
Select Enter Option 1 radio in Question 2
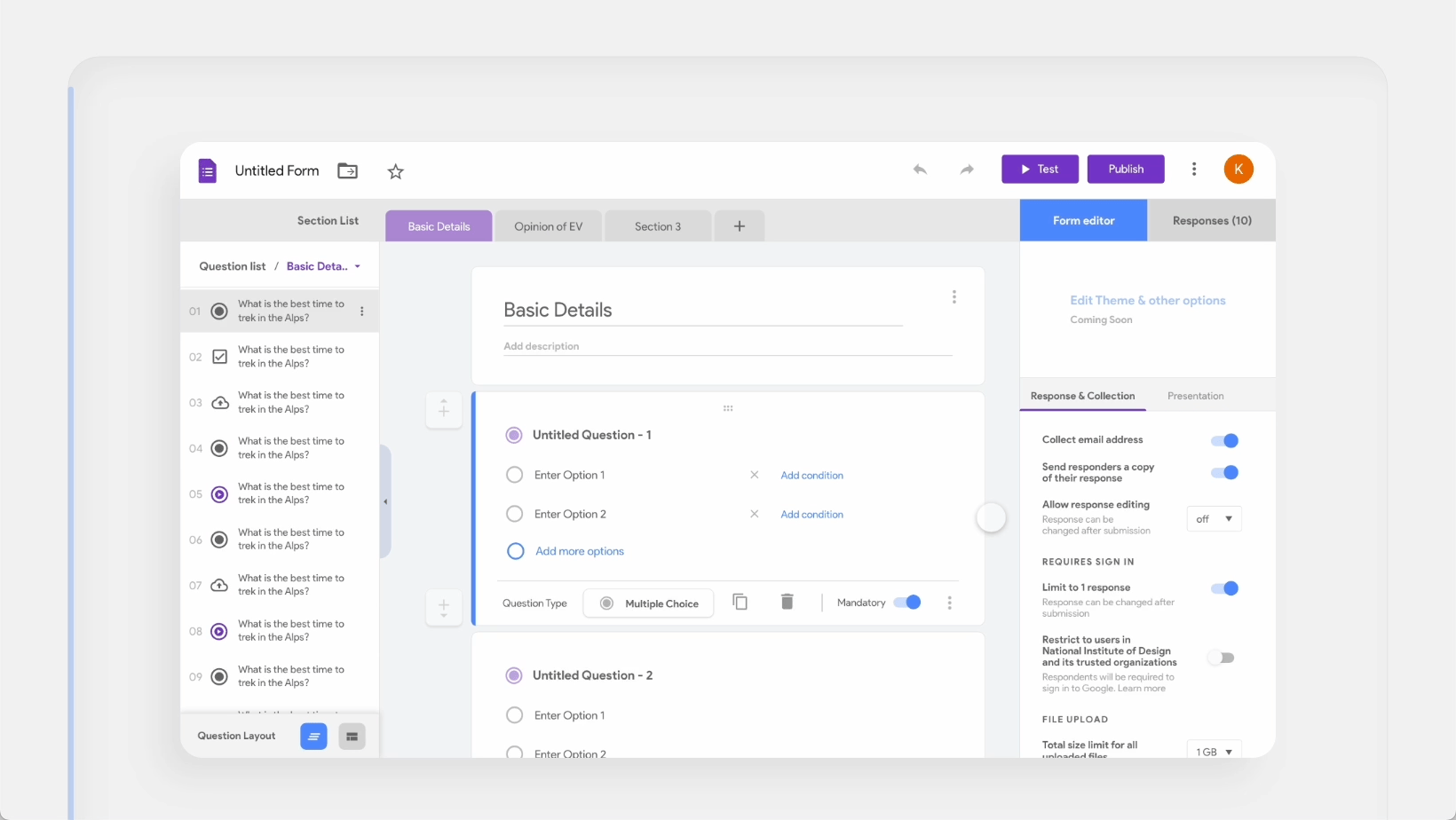point(514,715)
